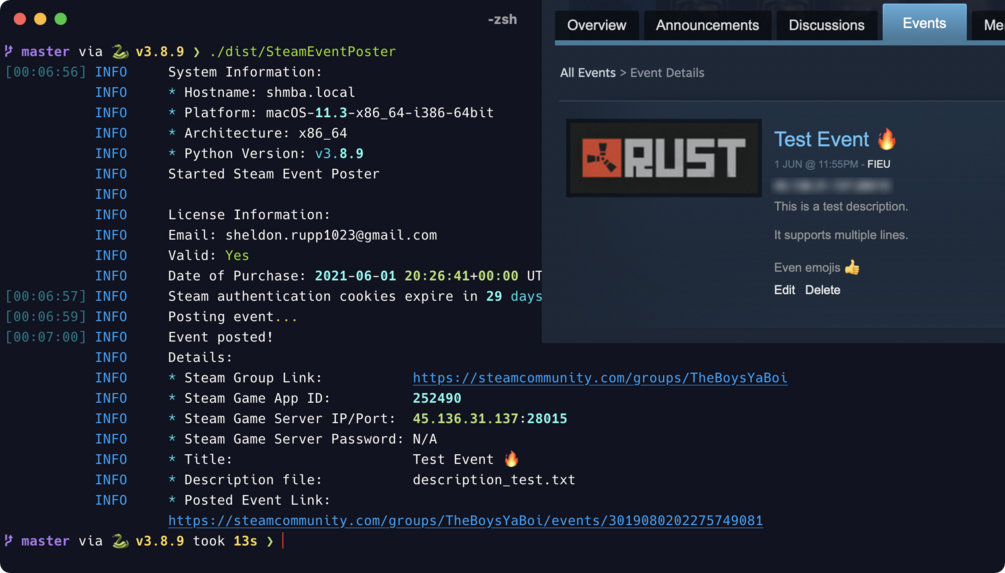The height and width of the screenshot is (573, 1005).
Task: Click the Server Password N/A value
Action: tap(425, 439)
